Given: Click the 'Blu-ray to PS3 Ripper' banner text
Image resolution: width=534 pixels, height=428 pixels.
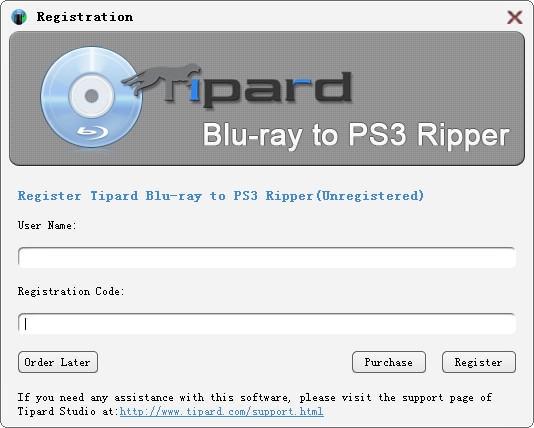Looking at the screenshot, I should [356, 136].
